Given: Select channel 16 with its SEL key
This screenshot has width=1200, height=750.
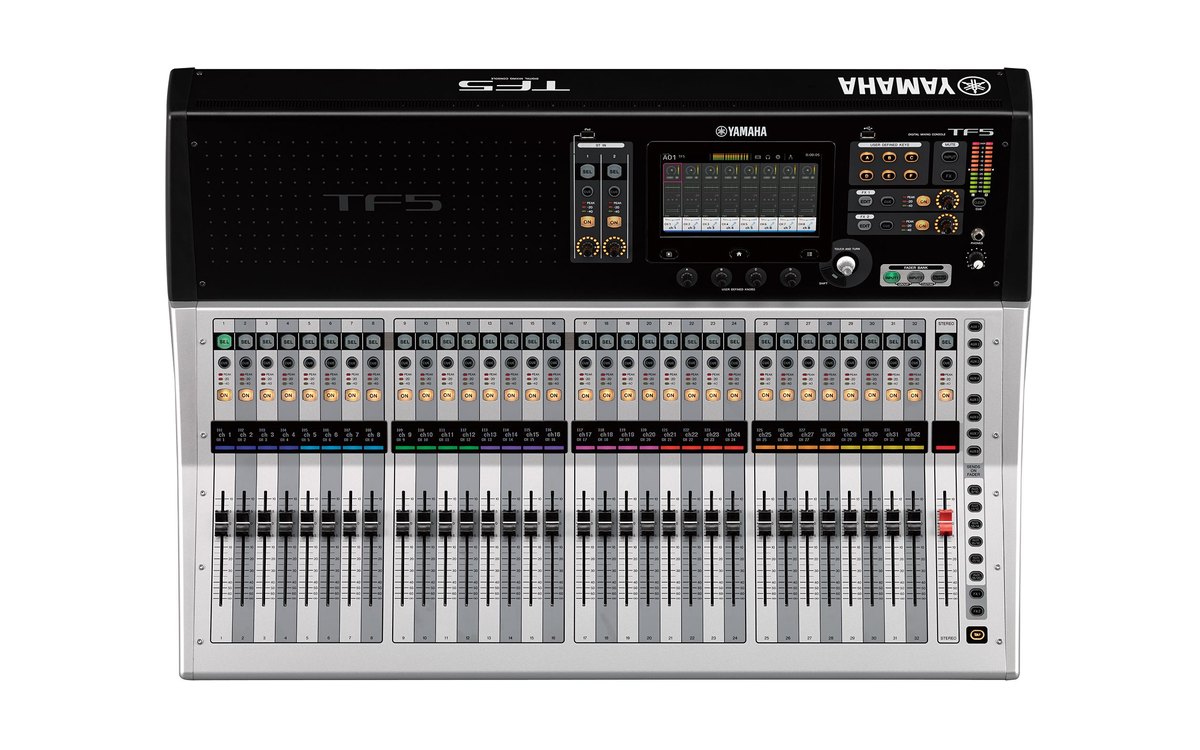Looking at the screenshot, I should (553, 342).
